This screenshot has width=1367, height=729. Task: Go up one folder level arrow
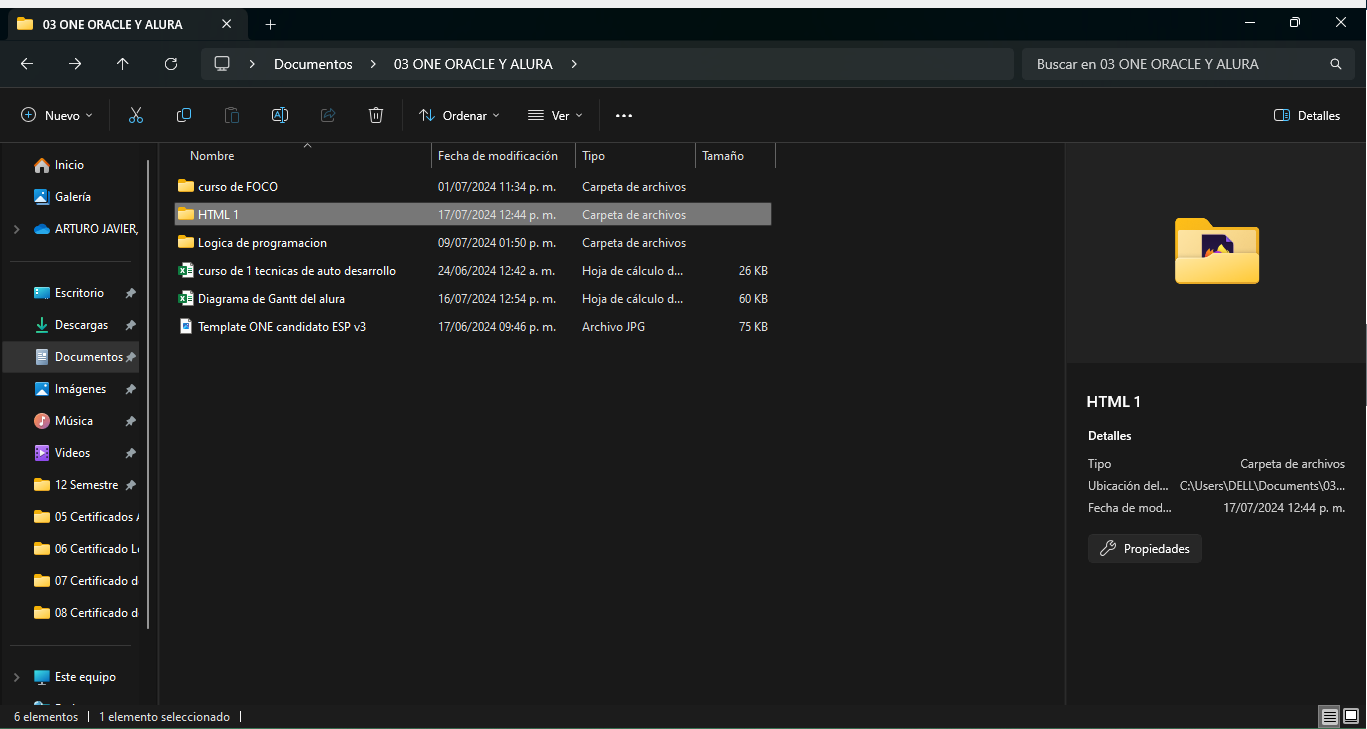coord(123,63)
